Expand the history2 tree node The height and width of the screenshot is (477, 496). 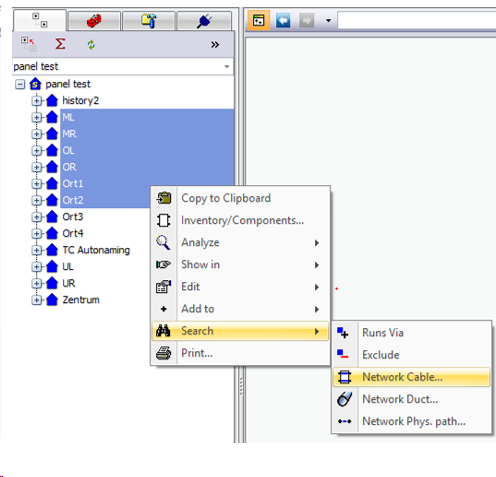click(36, 101)
